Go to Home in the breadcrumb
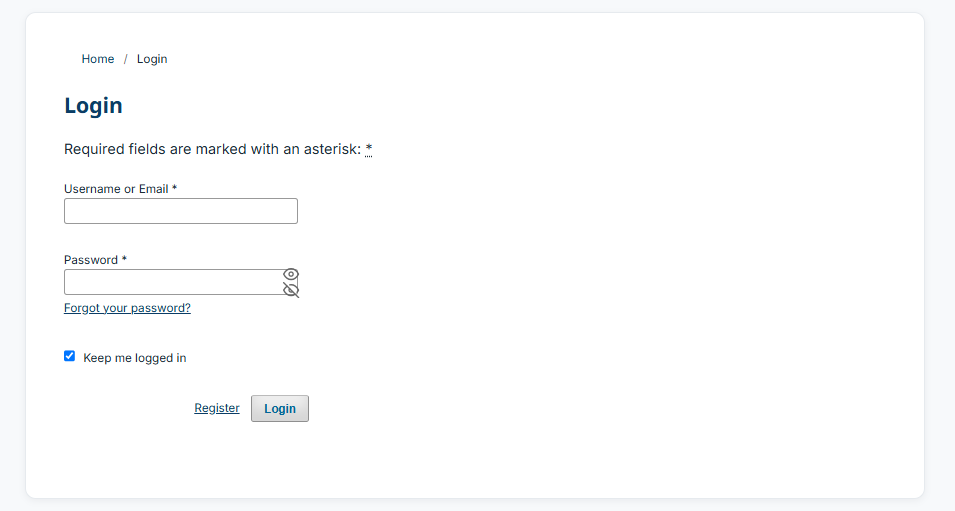Screen dimensions: 955x511 coord(98,59)
